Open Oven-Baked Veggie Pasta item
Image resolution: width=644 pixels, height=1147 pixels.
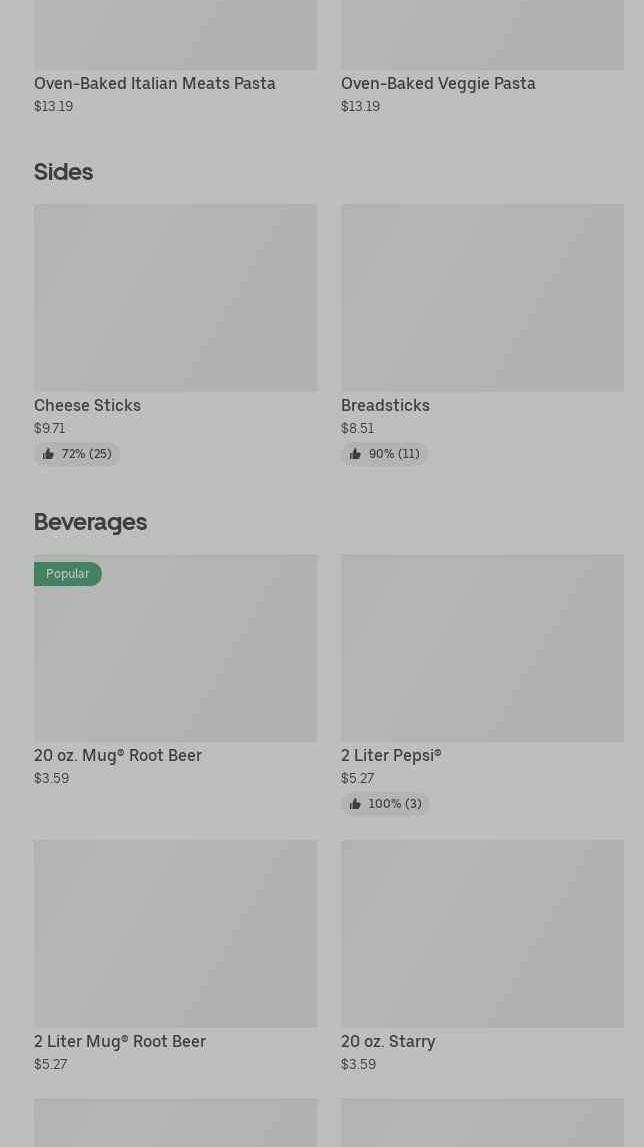(x=438, y=84)
